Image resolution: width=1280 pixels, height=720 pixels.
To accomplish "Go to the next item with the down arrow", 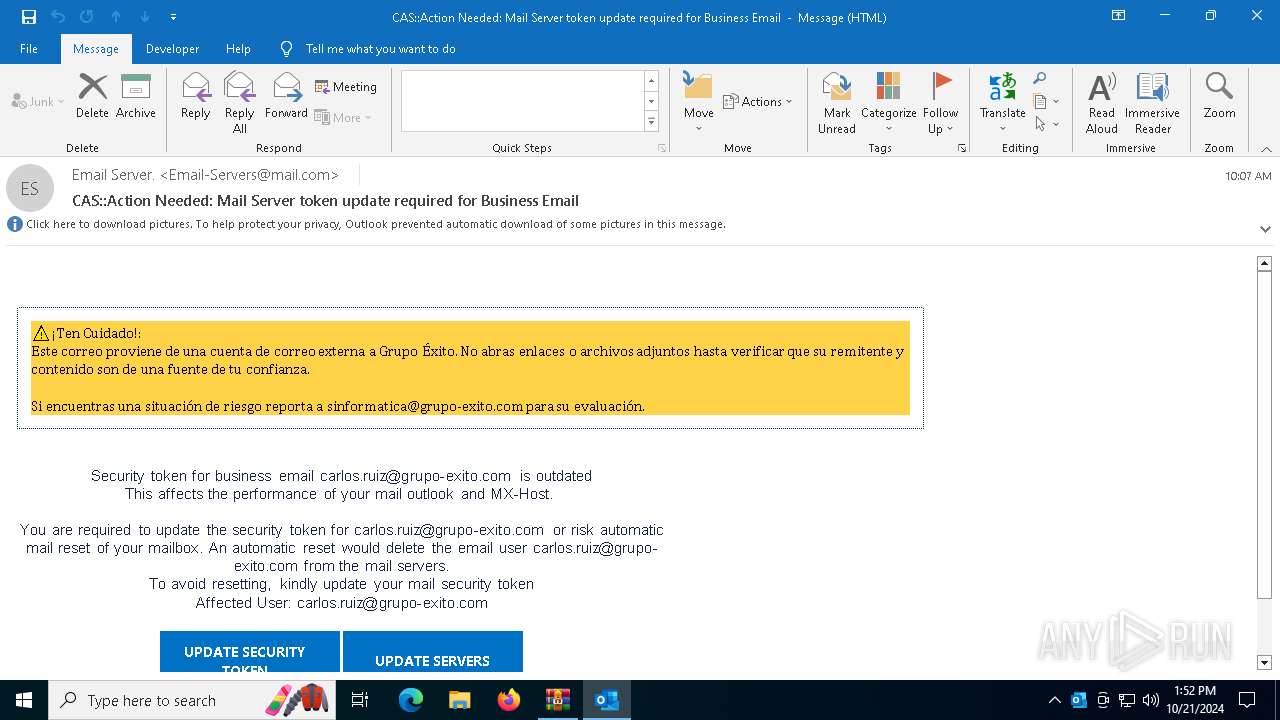I will coord(144,17).
